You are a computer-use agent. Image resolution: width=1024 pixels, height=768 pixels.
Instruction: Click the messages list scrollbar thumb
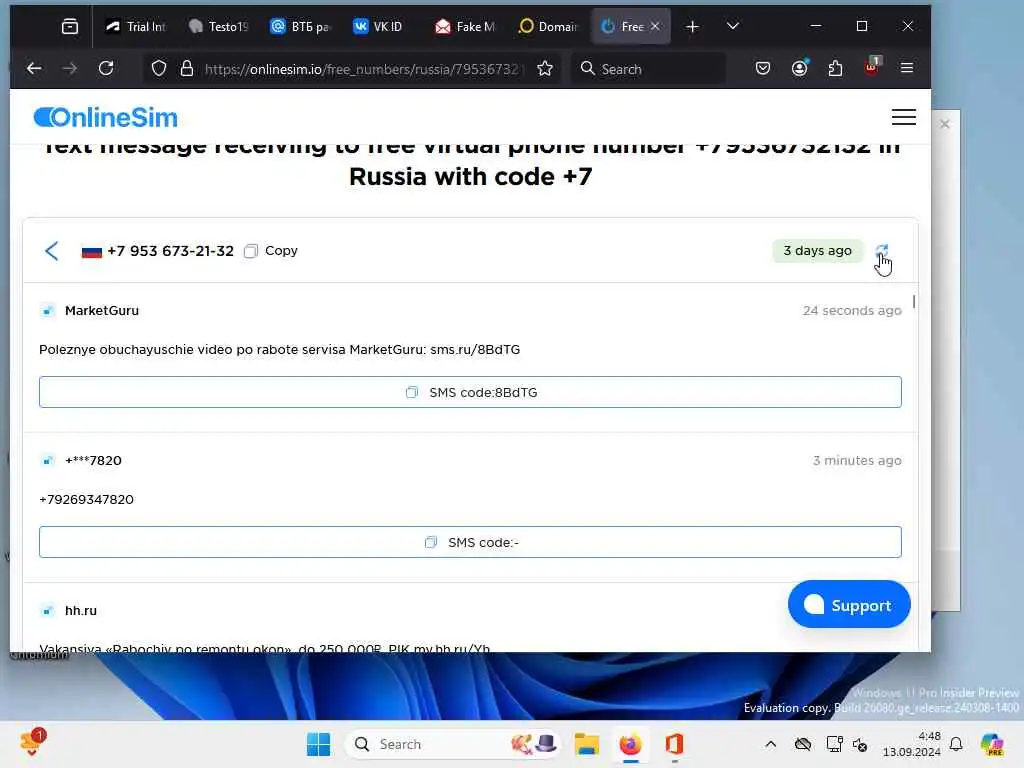tap(914, 302)
